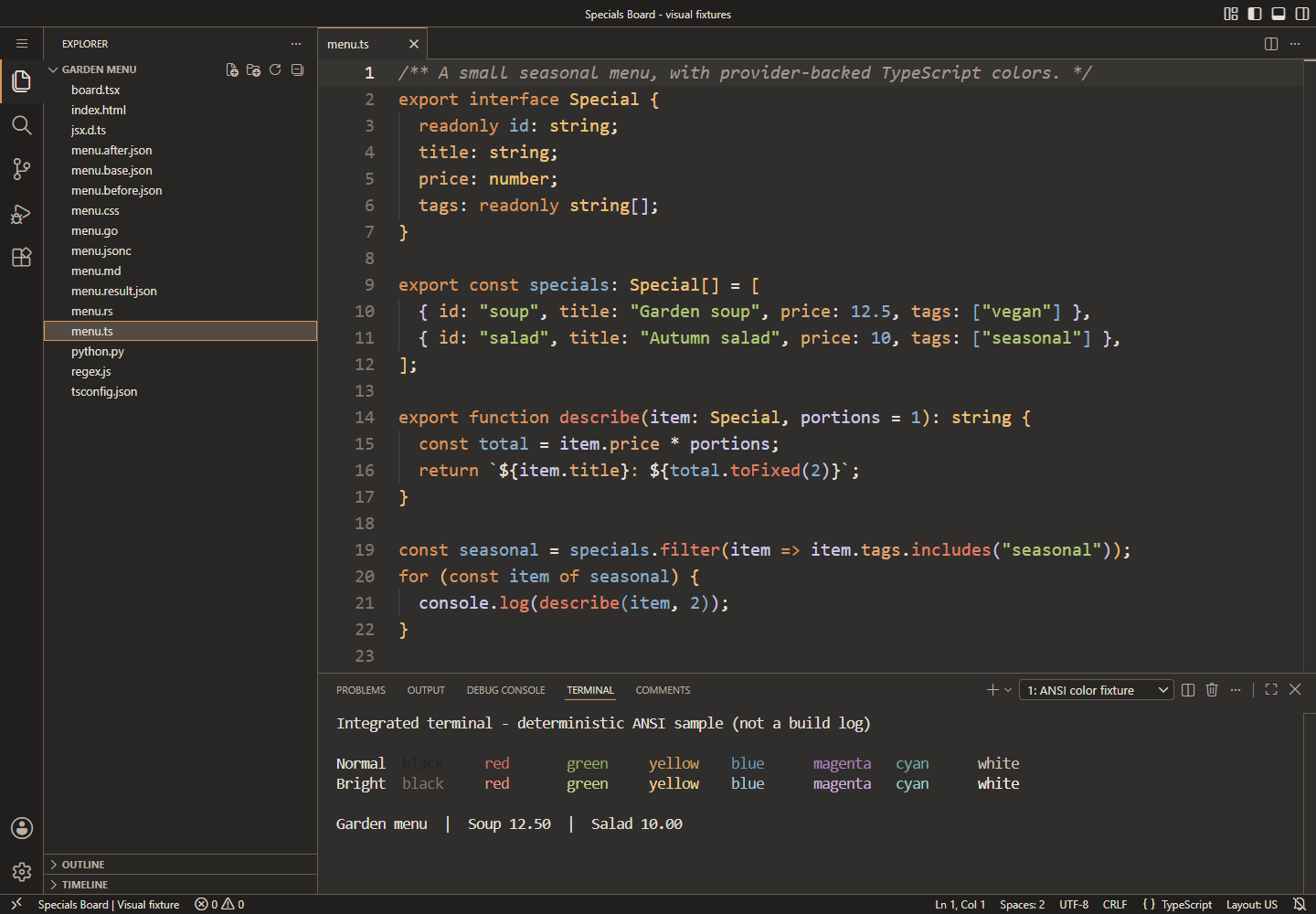1316x914 pixels.
Task: Expand the OUTLINE section
Action: tap(180, 865)
